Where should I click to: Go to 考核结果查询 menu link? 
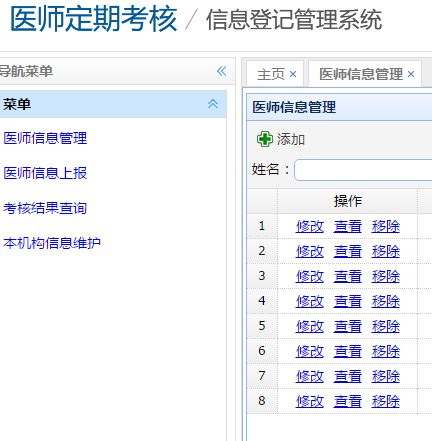pos(45,208)
